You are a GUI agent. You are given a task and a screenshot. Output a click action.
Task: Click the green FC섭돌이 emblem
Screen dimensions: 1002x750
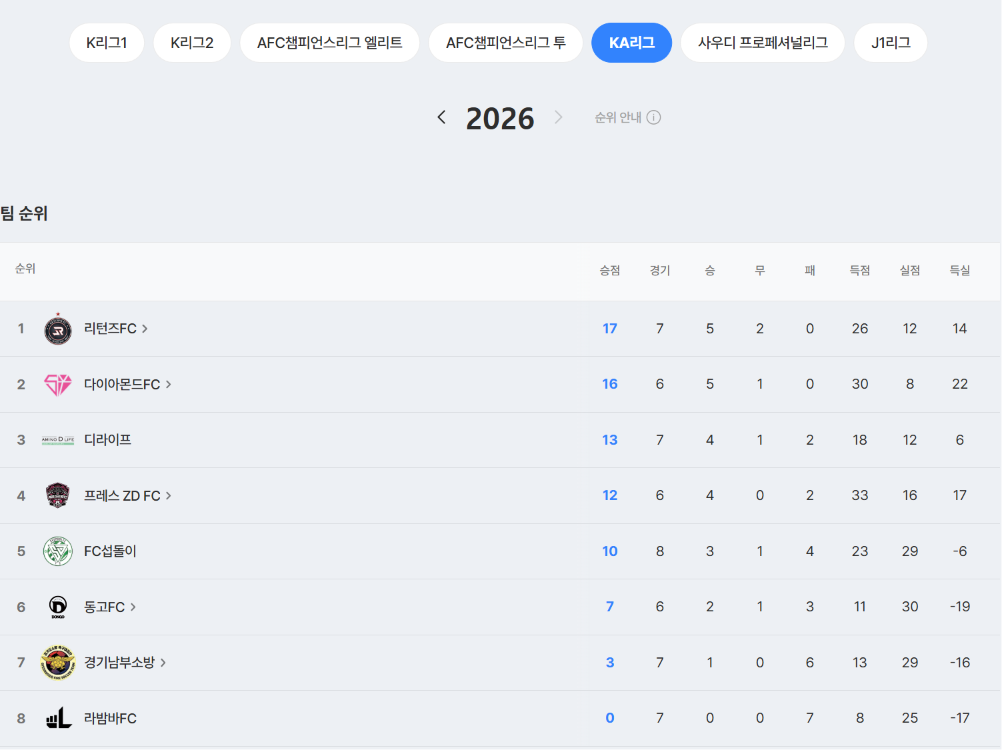tap(58, 551)
